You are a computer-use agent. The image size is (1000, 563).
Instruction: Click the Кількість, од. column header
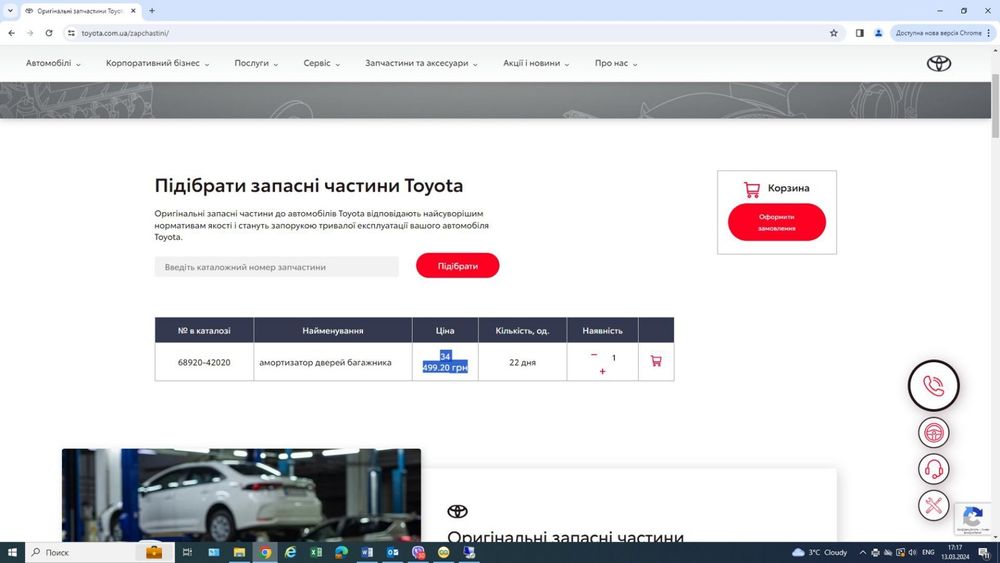point(522,330)
